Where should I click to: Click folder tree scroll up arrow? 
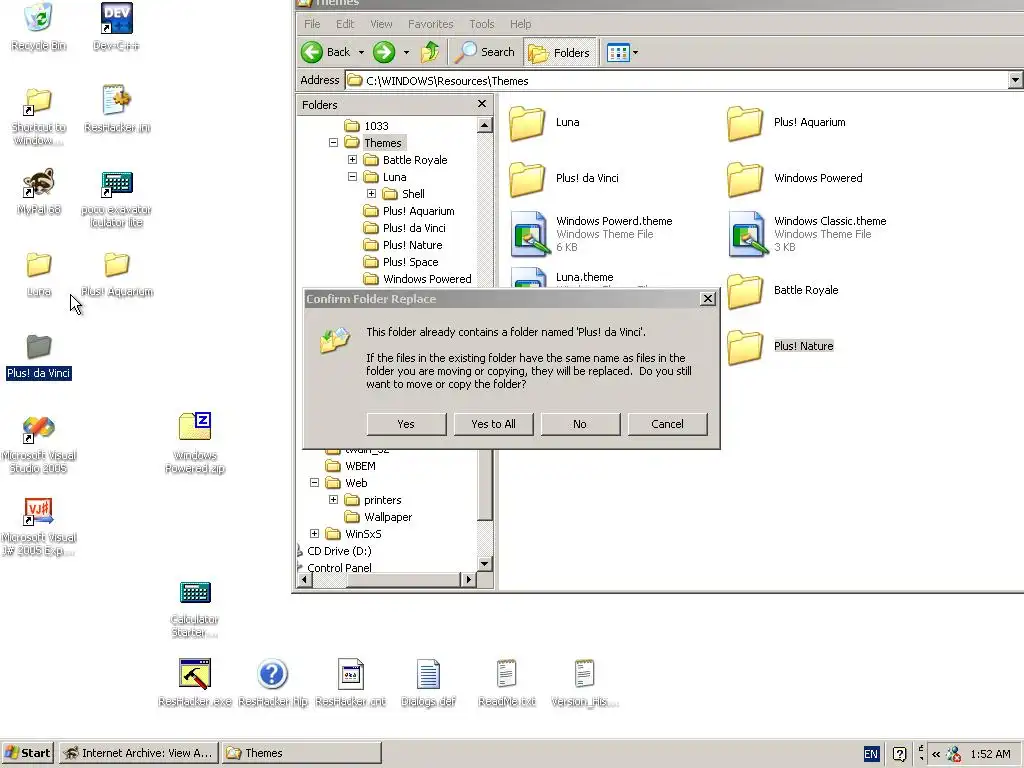pyautogui.click(x=485, y=125)
